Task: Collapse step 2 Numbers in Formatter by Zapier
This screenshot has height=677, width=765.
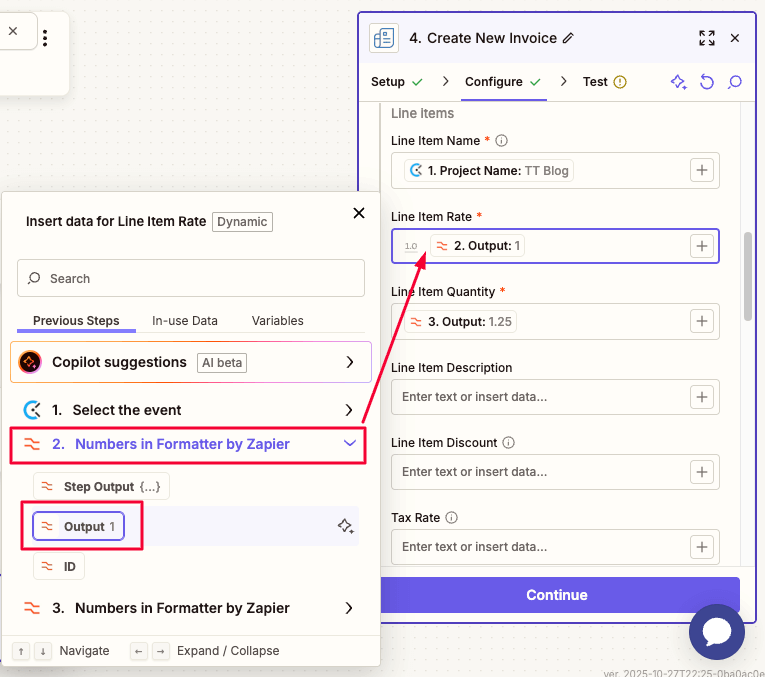Action: [x=188, y=444]
